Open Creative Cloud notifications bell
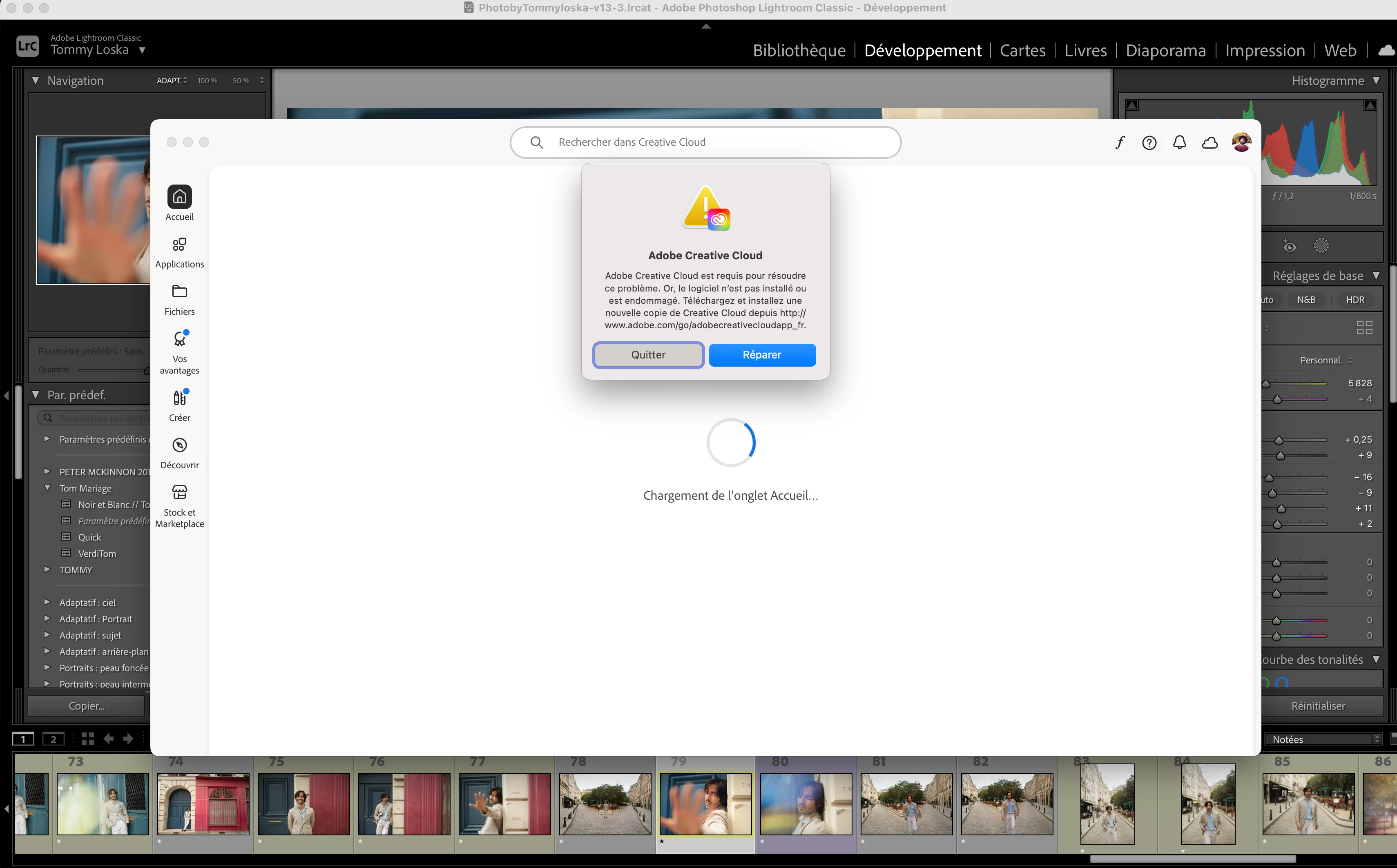This screenshot has width=1397, height=868. click(x=1179, y=142)
